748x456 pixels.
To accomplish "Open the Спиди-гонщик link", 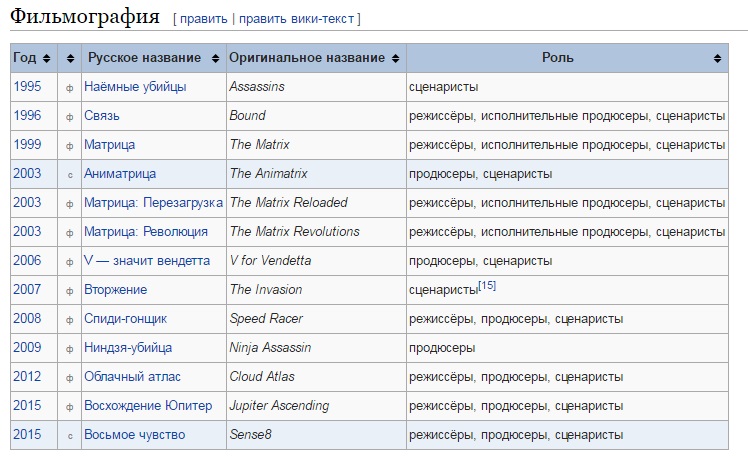I will coord(125,319).
